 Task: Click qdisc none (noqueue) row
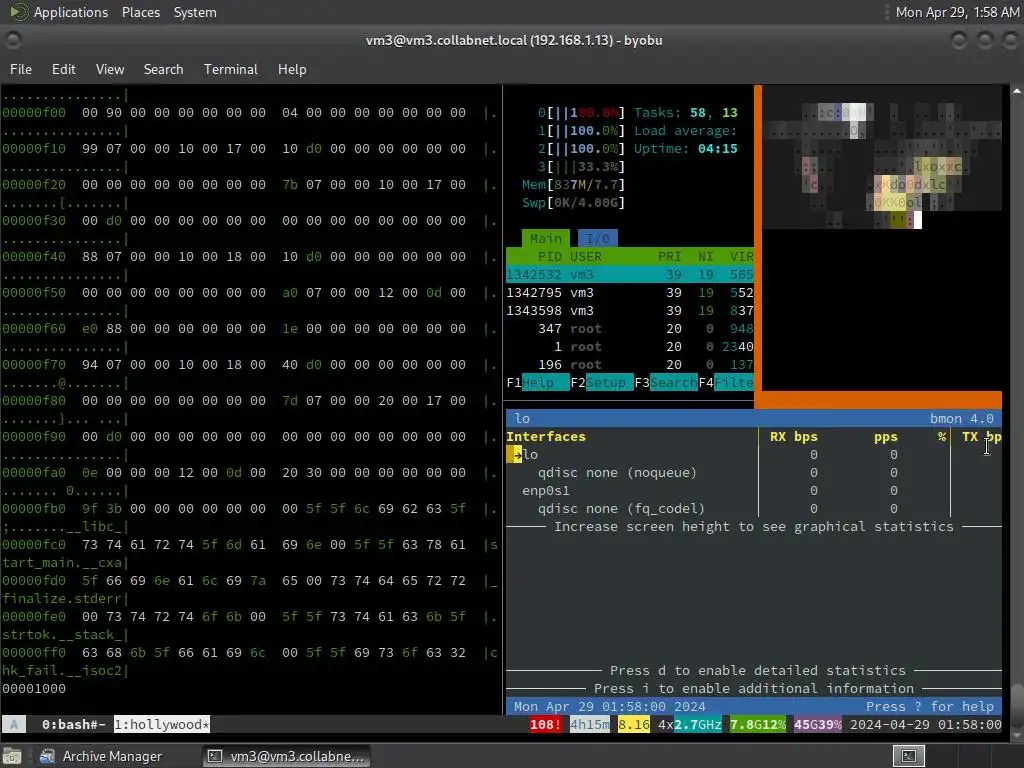coord(617,472)
